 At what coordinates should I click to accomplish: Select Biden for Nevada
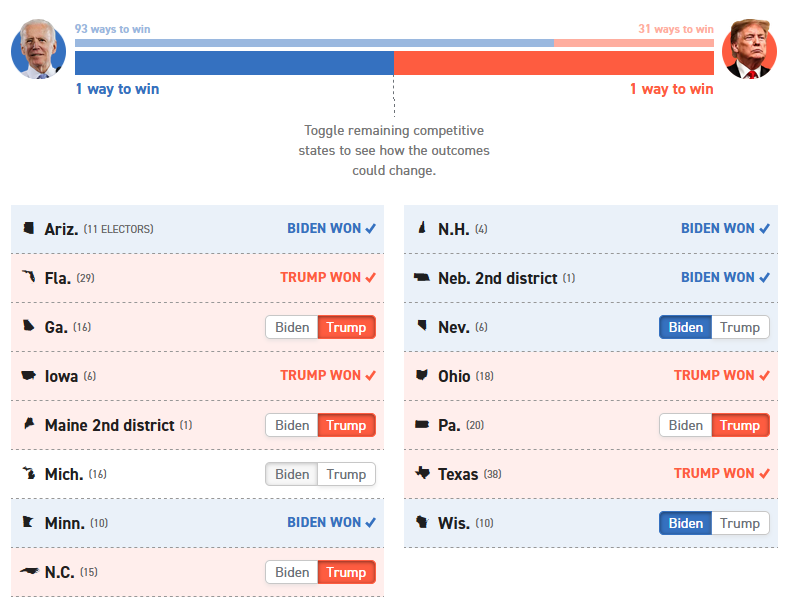click(685, 327)
